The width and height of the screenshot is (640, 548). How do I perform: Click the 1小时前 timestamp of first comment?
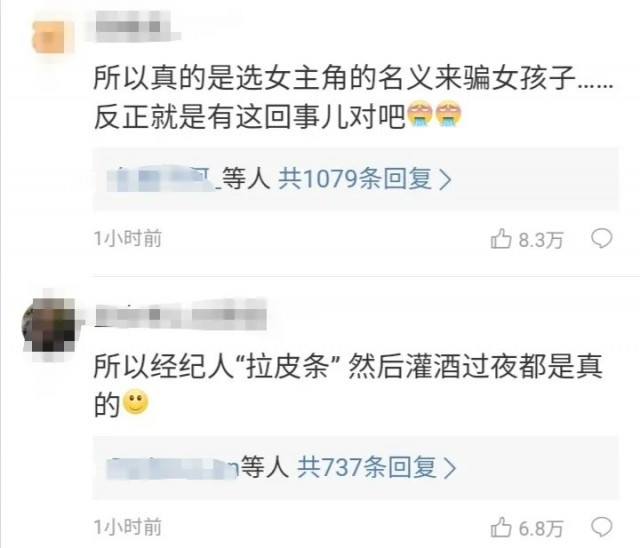coord(128,239)
